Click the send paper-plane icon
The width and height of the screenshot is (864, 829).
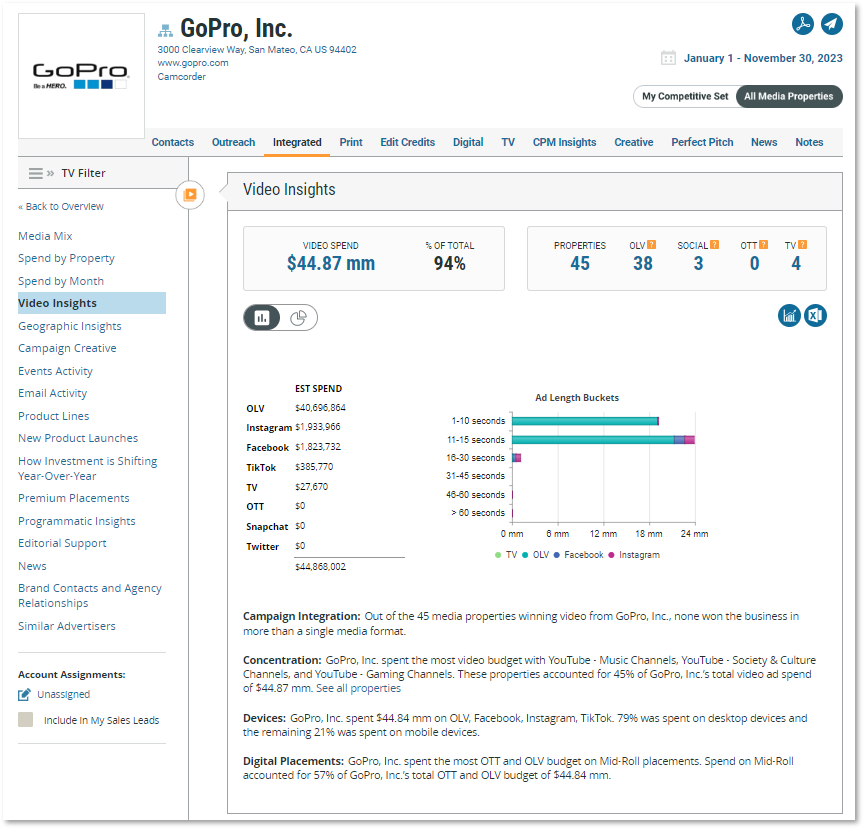[x=831, y=24]
